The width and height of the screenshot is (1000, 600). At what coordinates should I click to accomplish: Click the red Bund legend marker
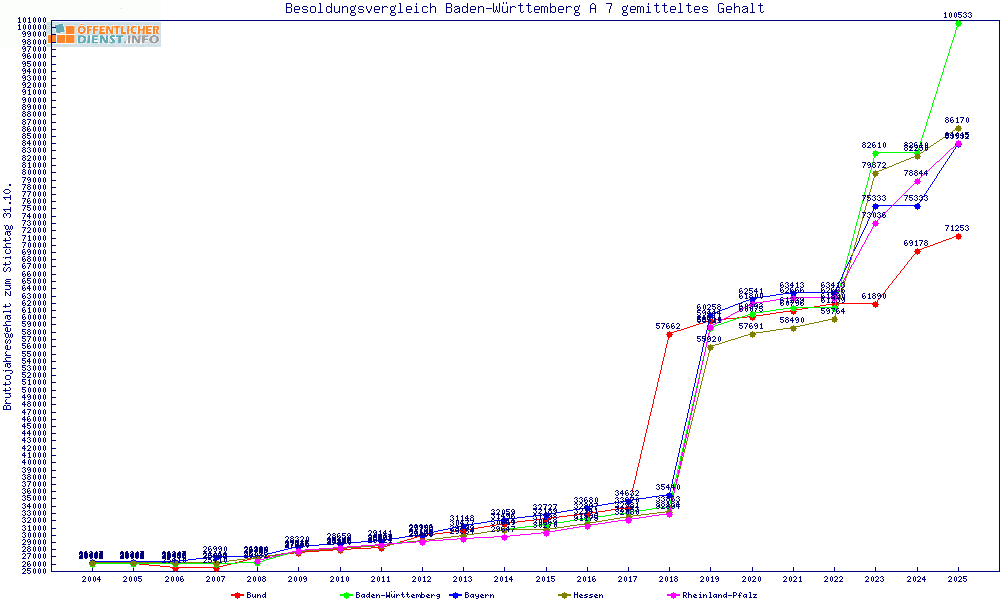pos(237,595)
